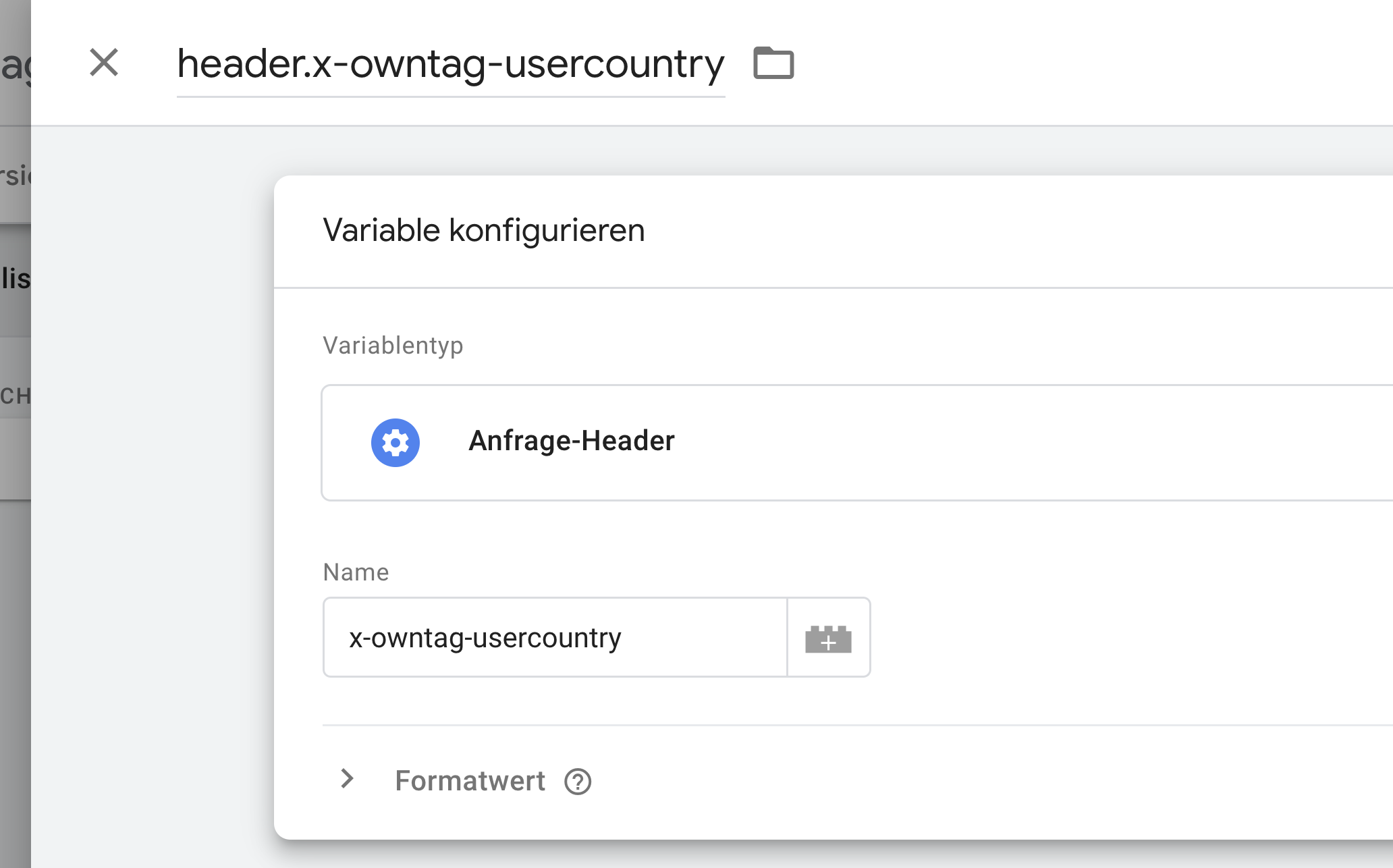Click the Variable konfigurieren heading
The height and width of the screenshot is (868, 1393).
coord(484,230)
